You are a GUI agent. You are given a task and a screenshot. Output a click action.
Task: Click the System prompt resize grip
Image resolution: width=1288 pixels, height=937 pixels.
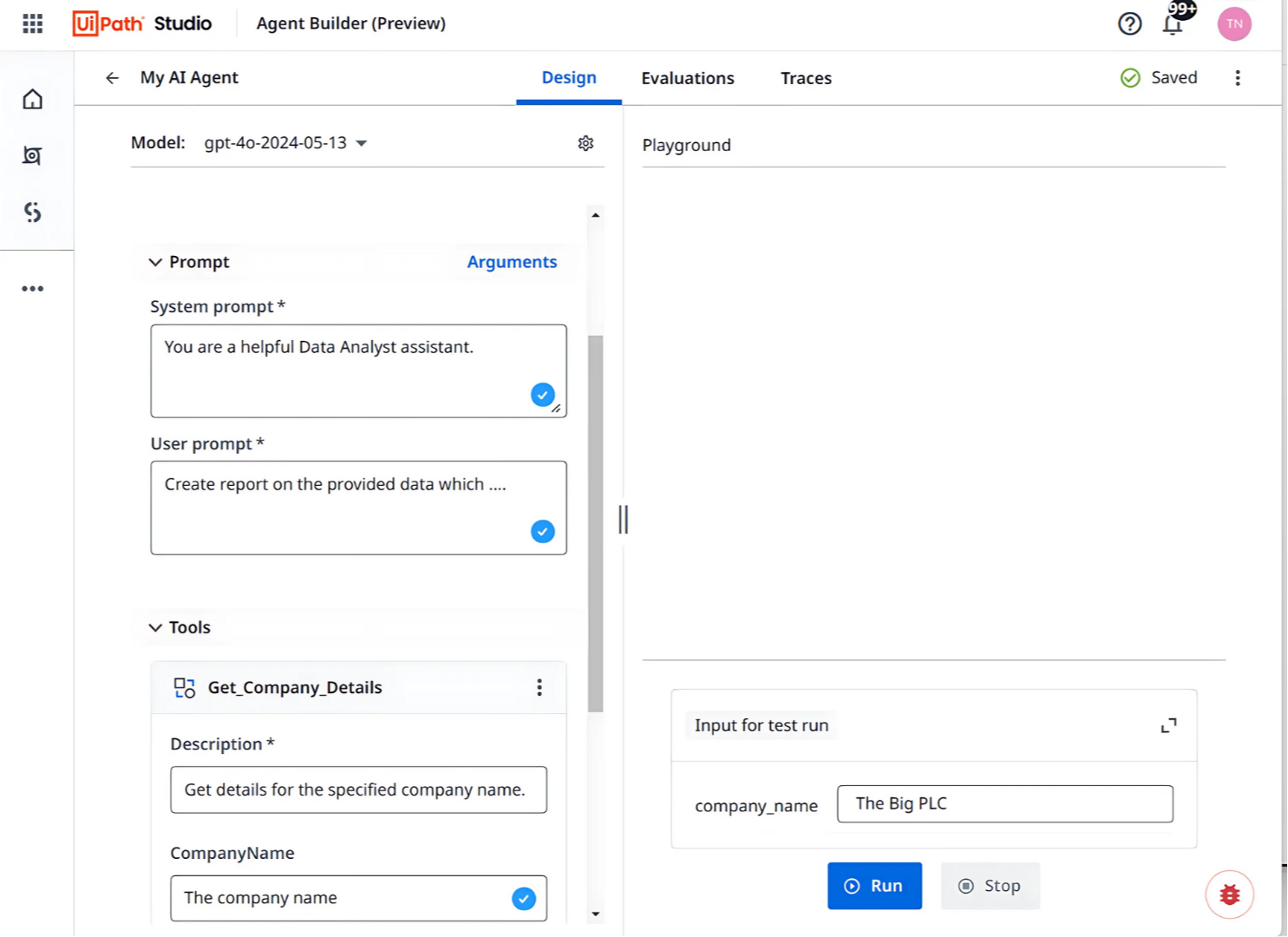tap(556, 408)
